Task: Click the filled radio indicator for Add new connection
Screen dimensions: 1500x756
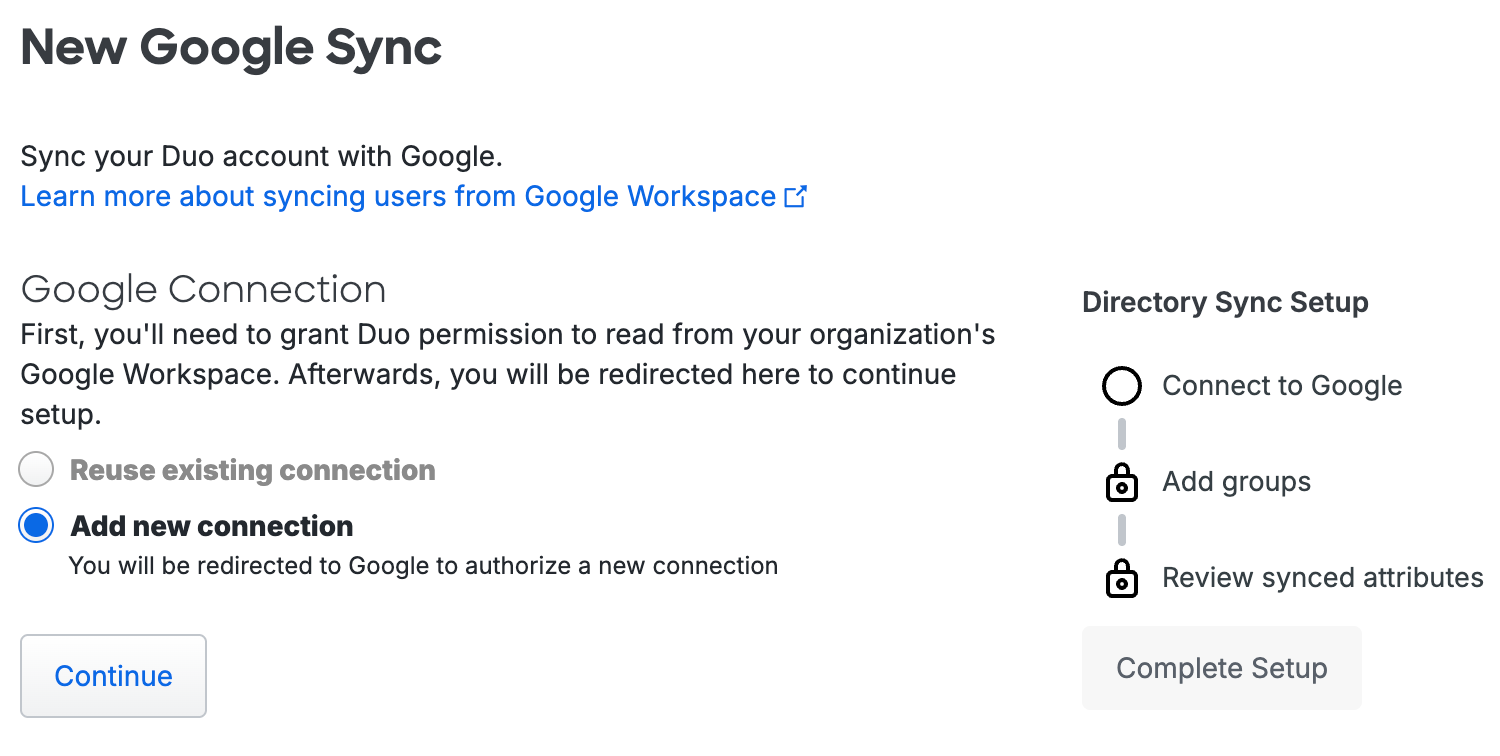Action: coord(35,525)
